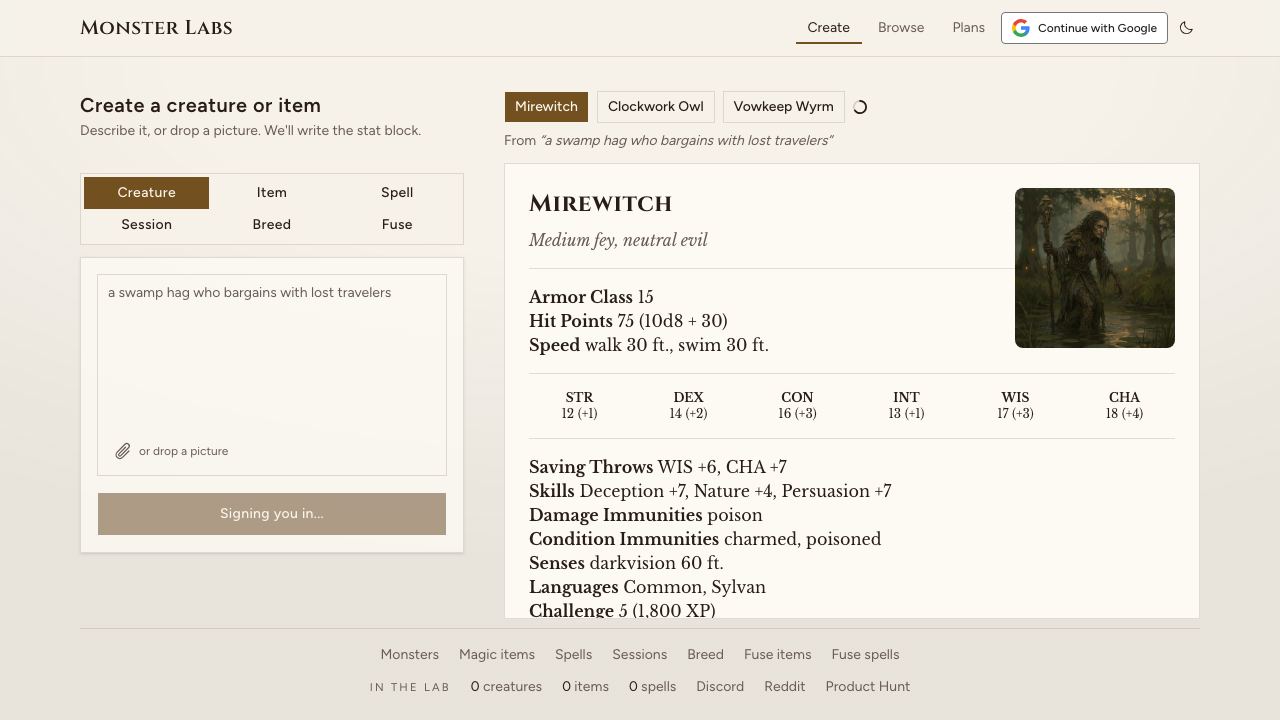Select the Spell type option

[x=397, y=193]
